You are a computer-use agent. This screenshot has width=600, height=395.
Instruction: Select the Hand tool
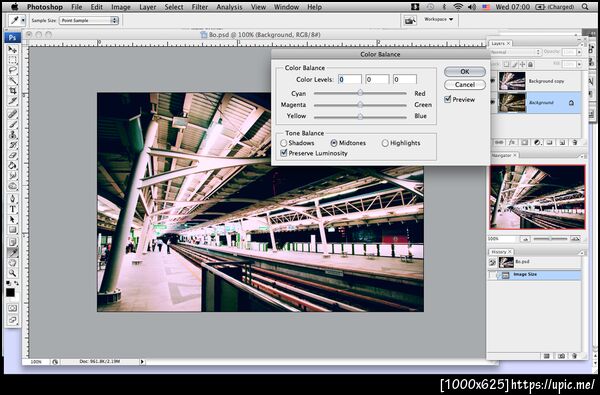point(13,263)
